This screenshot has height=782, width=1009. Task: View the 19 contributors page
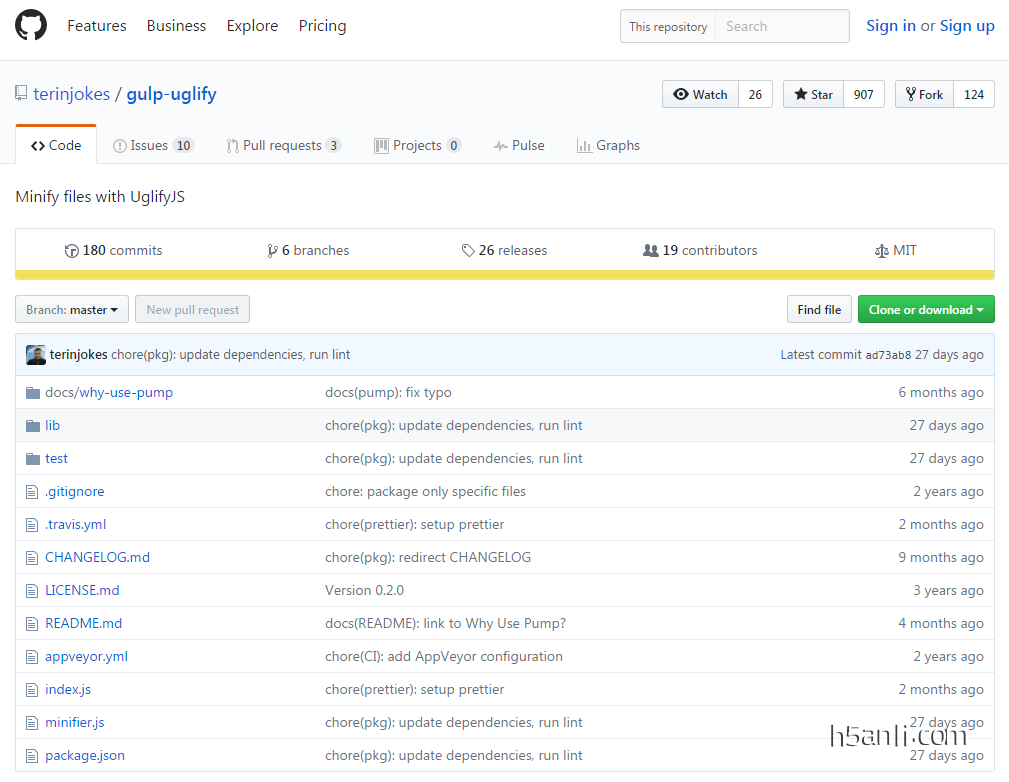coord(700,250)
